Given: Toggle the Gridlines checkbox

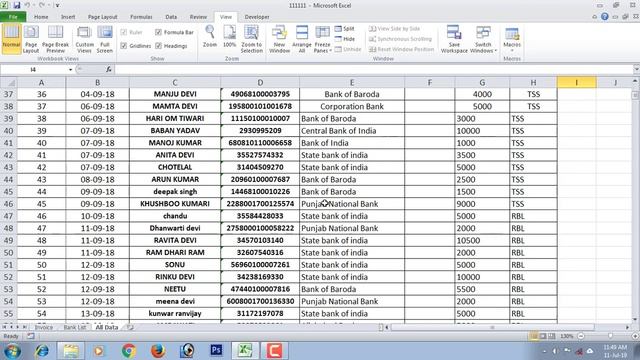Looking at the screenshot, I should tap(124, 46).
